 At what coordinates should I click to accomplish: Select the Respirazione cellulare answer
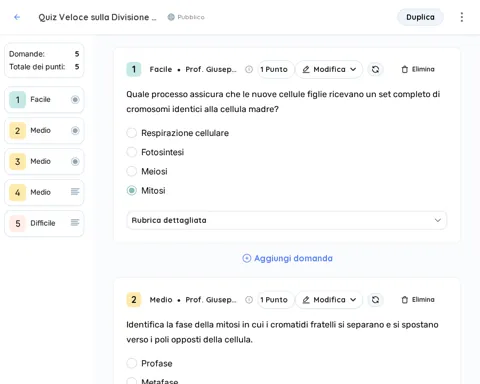(x=131, y=133)
